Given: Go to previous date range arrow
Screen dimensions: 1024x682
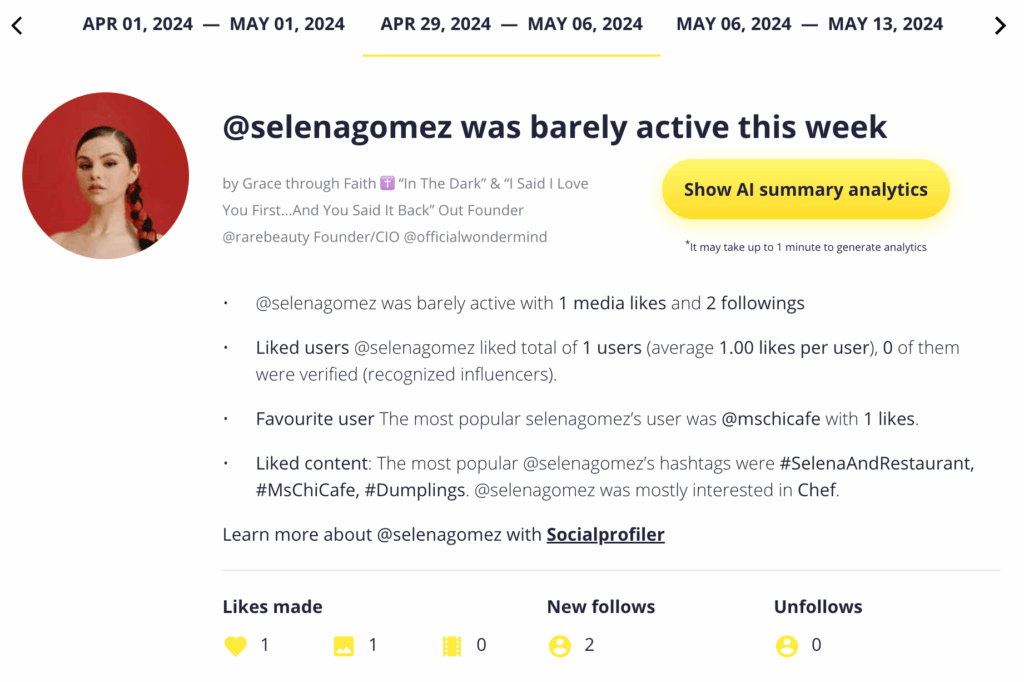Looking at the screenshot, I should point(17,26).
